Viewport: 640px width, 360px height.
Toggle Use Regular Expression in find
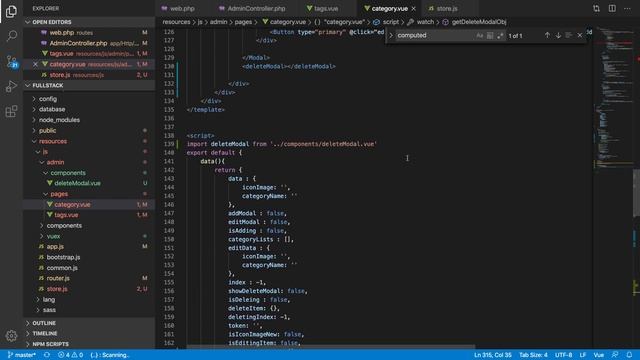(500, 36)
